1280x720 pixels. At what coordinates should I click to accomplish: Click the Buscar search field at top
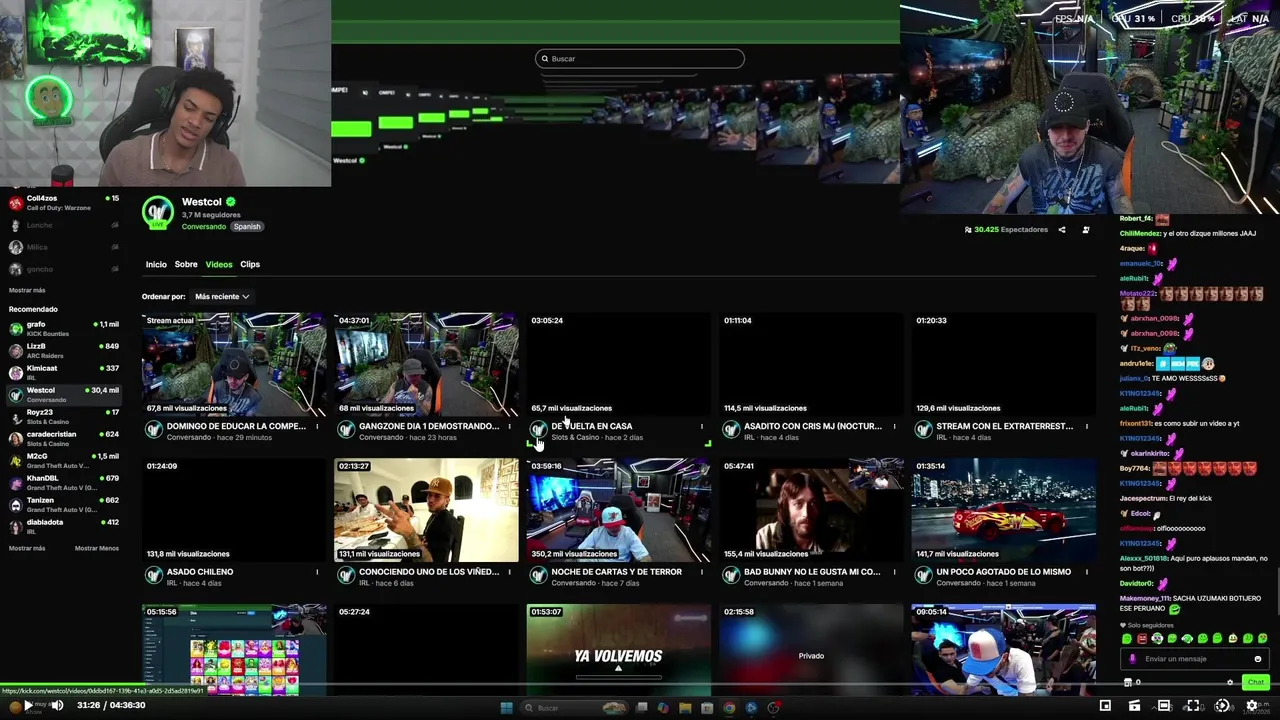coord(640,59)
